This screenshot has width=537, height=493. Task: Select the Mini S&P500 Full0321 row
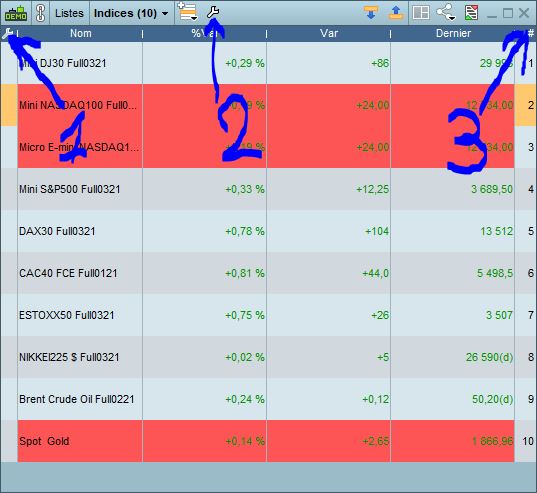[x=268, y=189]
